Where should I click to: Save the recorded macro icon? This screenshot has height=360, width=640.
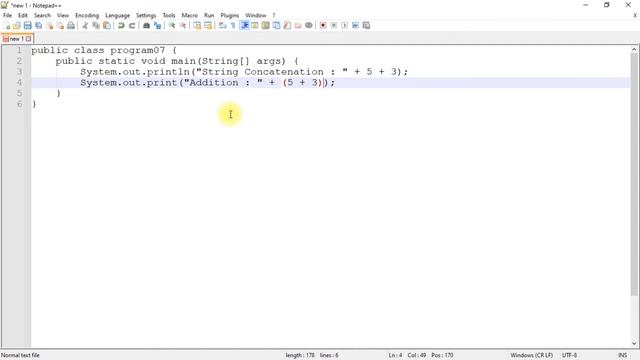click(x=366, y=26)
